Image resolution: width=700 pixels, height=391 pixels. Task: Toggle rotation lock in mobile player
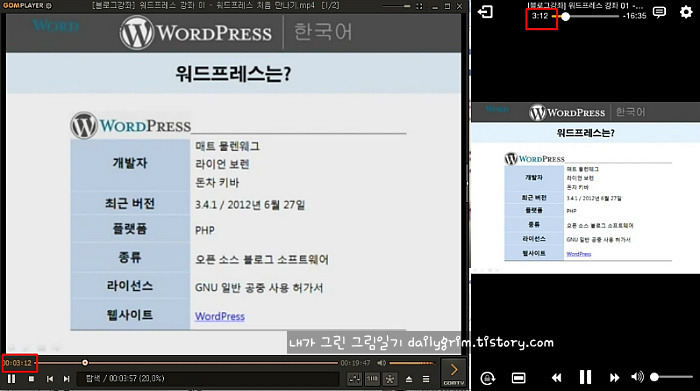click(x=488, y=378)
